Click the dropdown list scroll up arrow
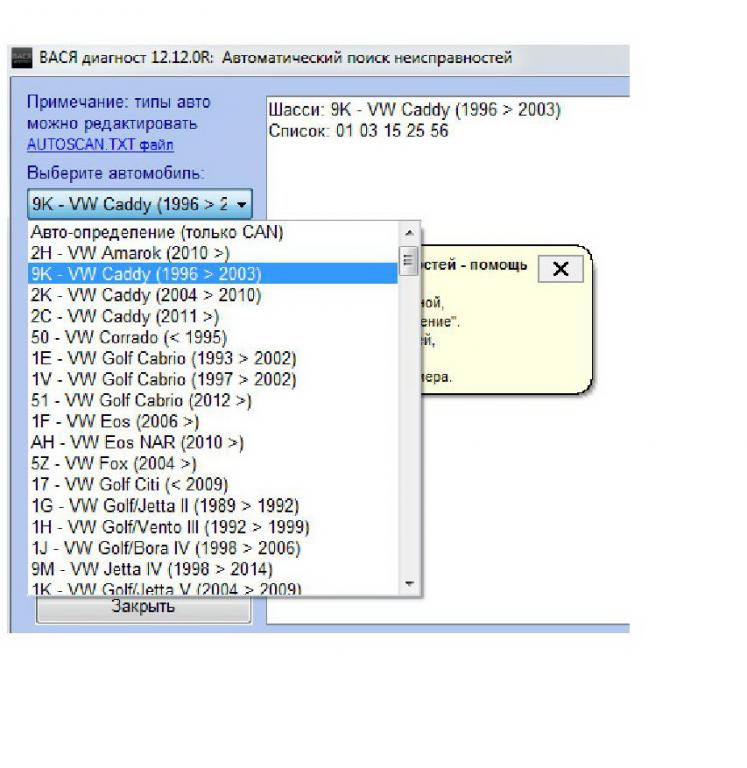 pos(410,233)
